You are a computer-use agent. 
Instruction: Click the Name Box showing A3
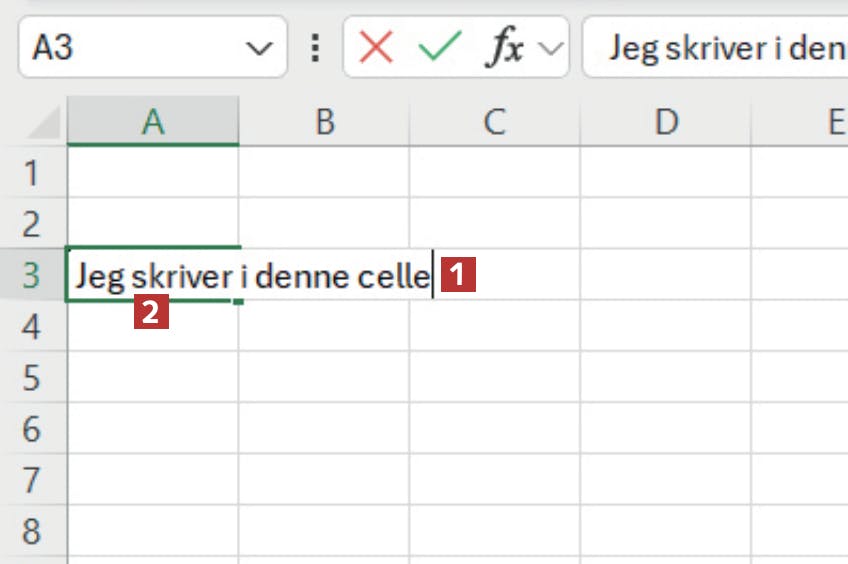click(130, 47)
